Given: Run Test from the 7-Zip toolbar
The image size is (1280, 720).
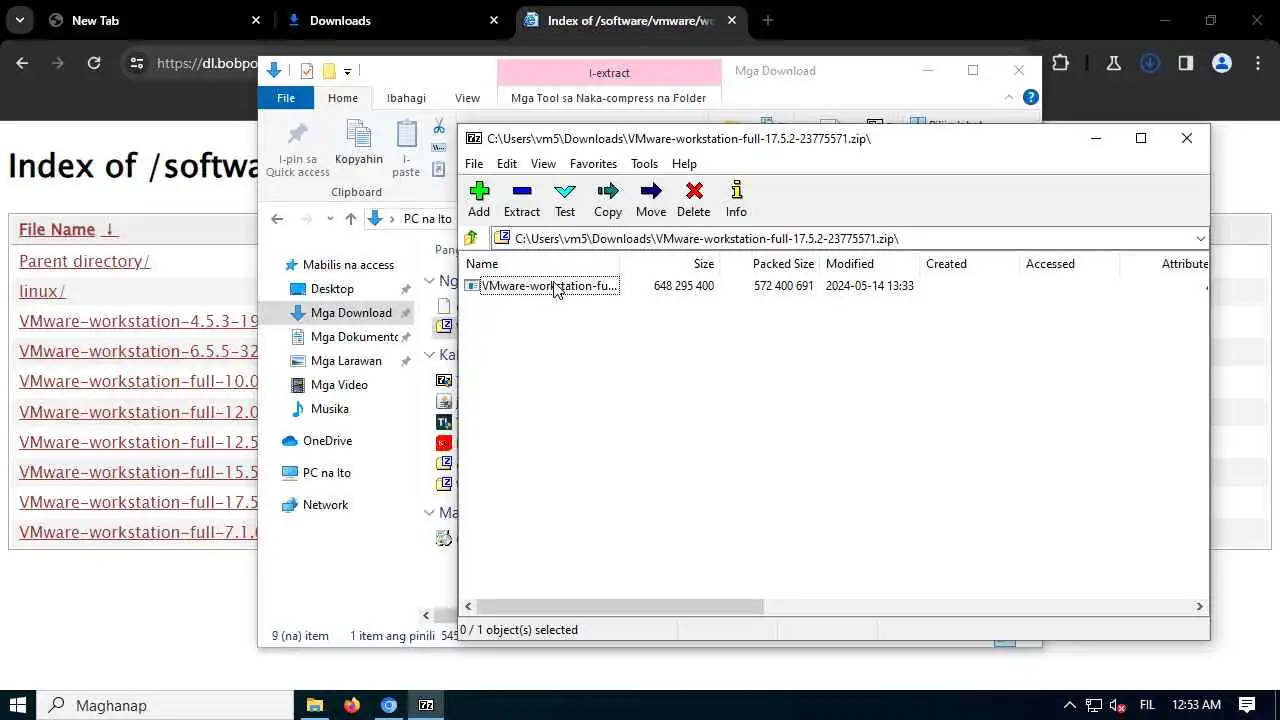Looking at the screenshot, I should click(565, 199).
